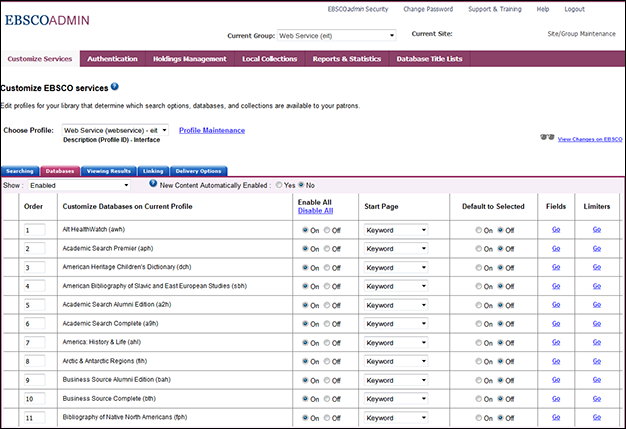This screenshot has width=626, height=429.
Task: Click Limiters Go link for Academic Search Premier
Action: coord(596,248)
